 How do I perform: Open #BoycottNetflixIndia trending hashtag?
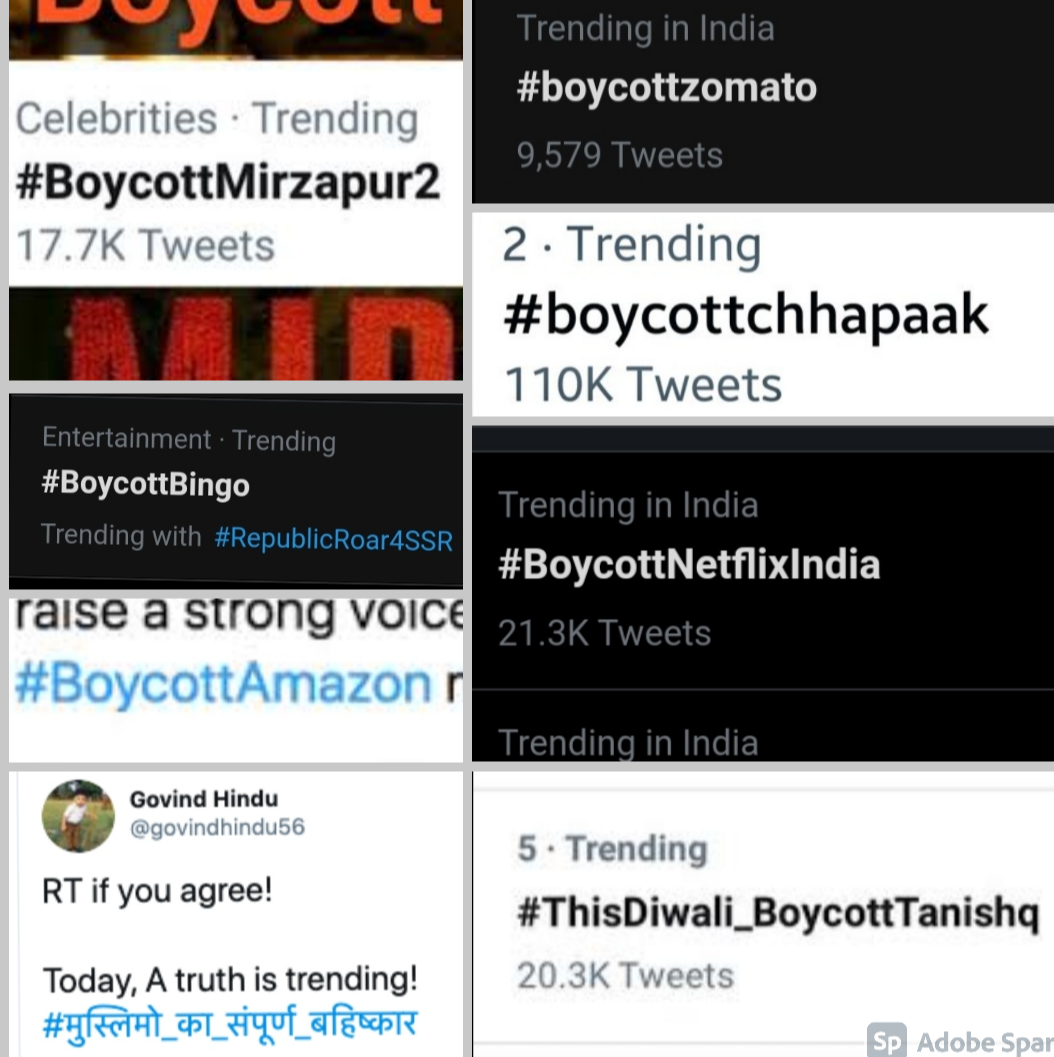pos(689,565)
